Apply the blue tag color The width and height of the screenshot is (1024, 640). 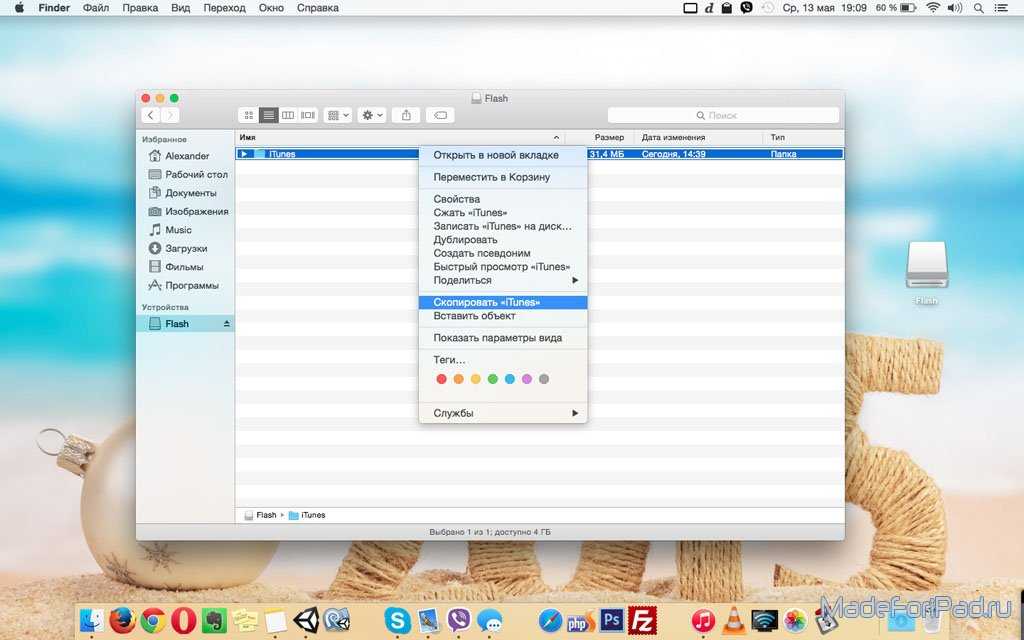coord(509,379)
